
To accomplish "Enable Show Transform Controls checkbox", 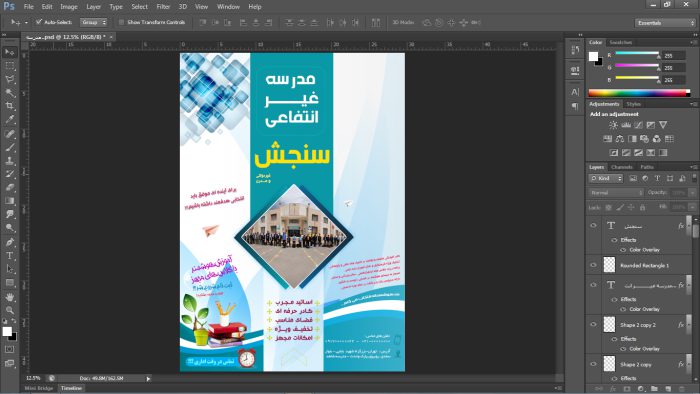I will 121,22.
